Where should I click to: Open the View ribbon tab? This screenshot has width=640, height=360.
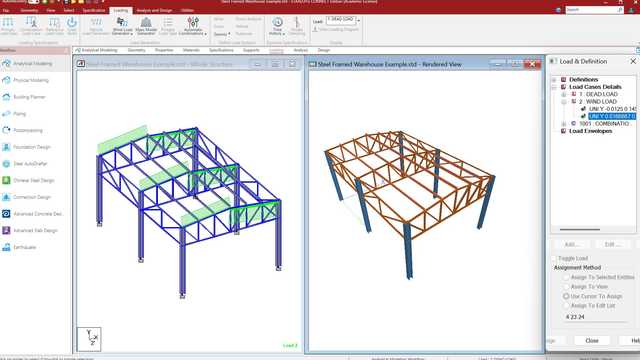pos(51,10)
